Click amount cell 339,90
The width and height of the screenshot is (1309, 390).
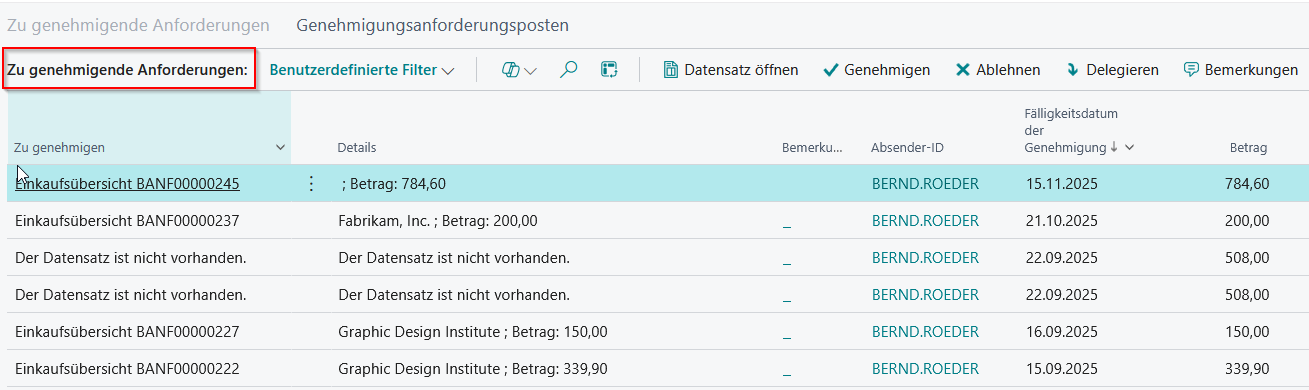1247,368
